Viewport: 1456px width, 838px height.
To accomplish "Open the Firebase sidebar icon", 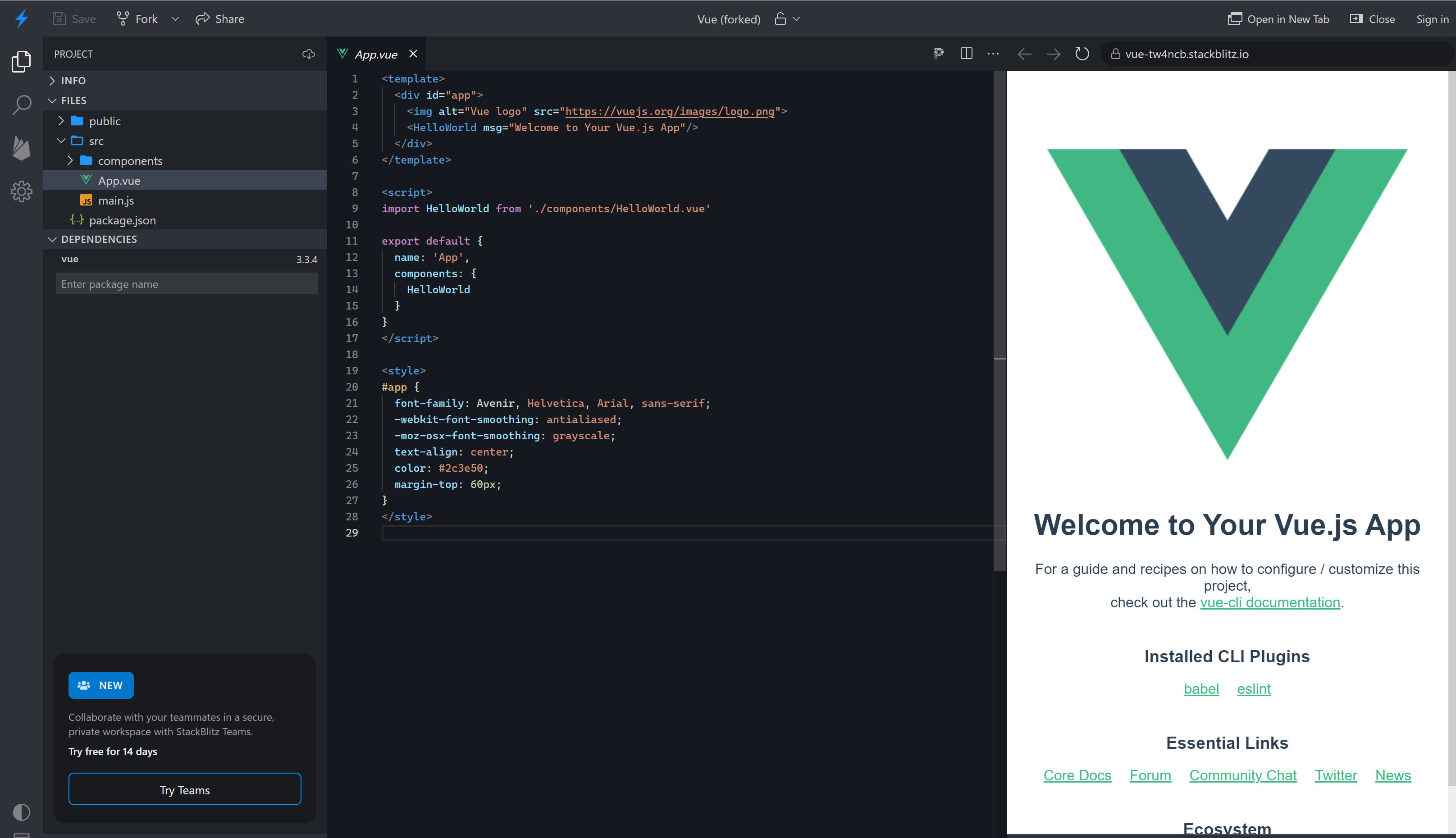I will 21,148.
